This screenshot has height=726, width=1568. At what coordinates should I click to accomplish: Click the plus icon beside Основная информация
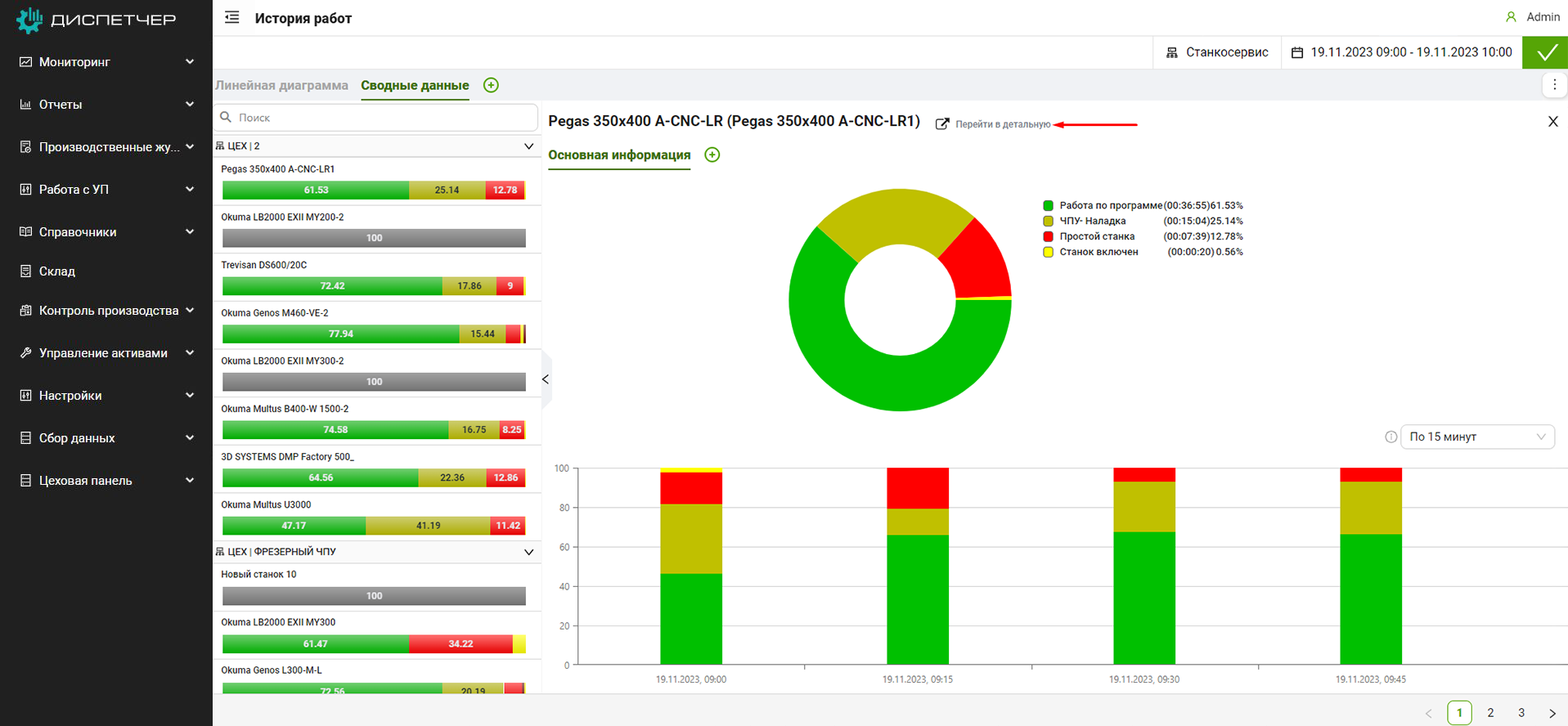pos(712,155)
